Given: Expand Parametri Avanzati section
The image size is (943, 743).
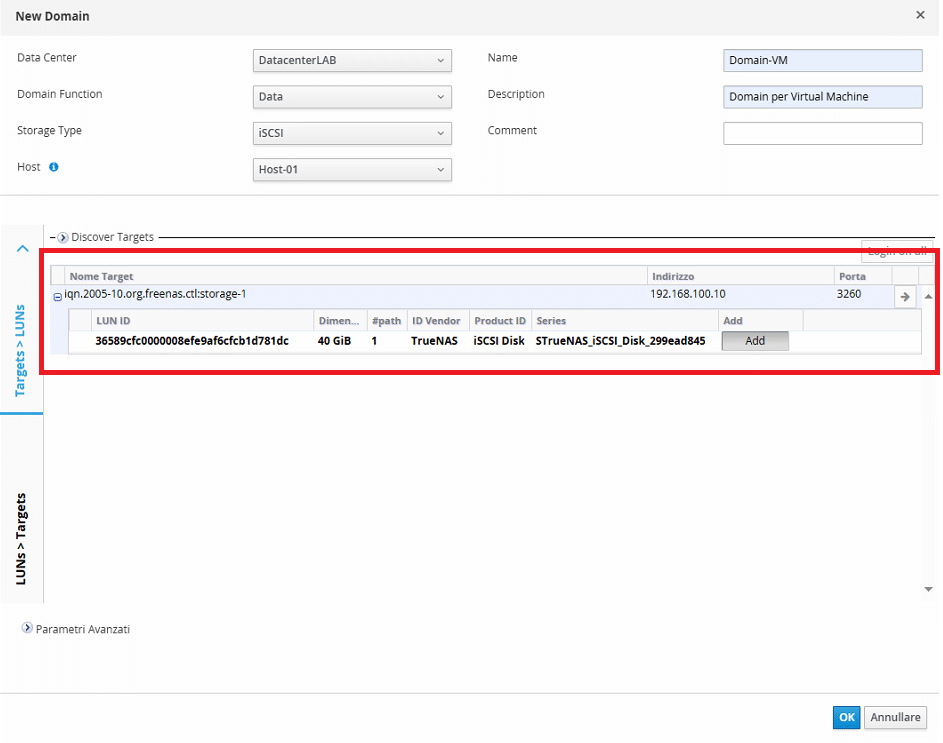Looking at the screenshot, I should pyautogui.click(x=28, y=628).
